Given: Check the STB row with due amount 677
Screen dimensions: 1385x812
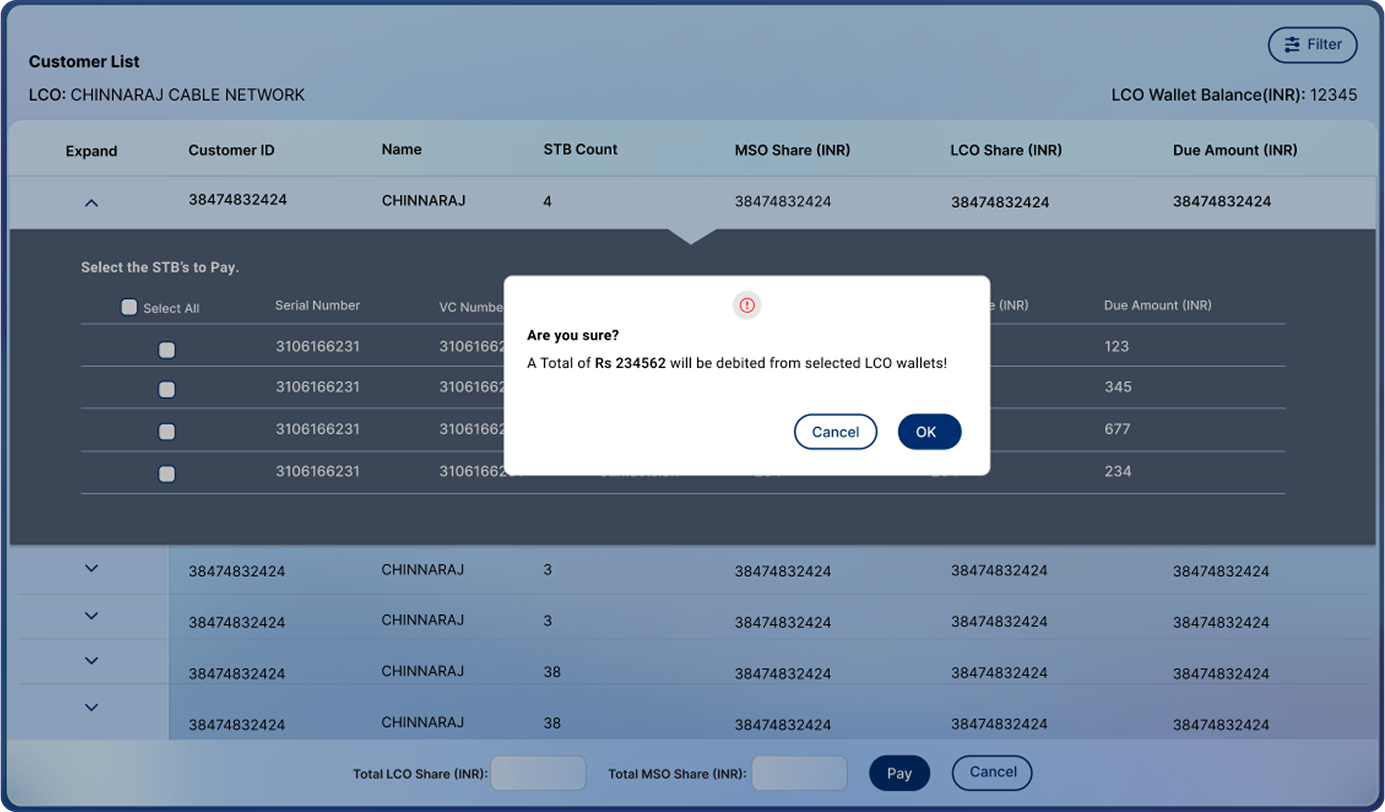Looking at the screenshot, I should click(167, 432).
